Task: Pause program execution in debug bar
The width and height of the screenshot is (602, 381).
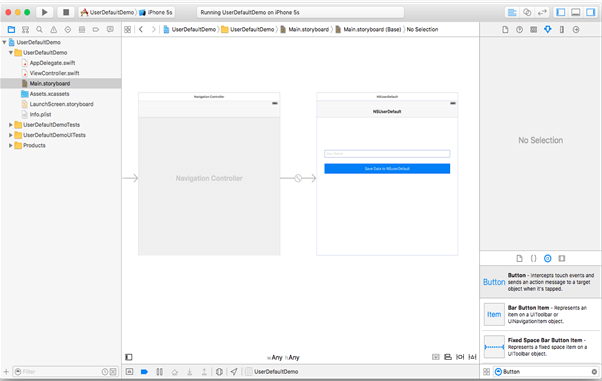Action: point(159,372)
